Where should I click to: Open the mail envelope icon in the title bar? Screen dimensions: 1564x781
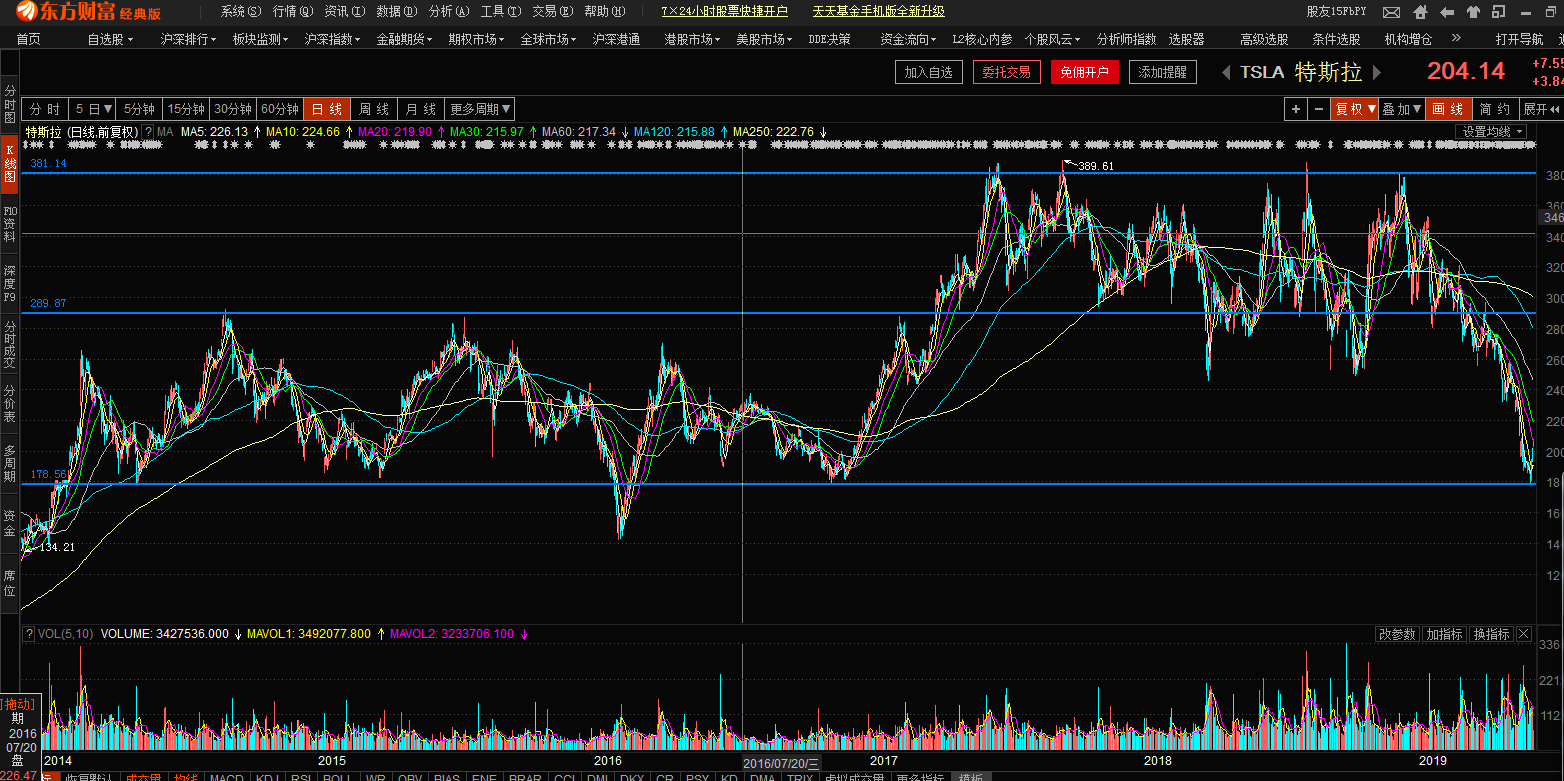click(x=1391, y=12)
